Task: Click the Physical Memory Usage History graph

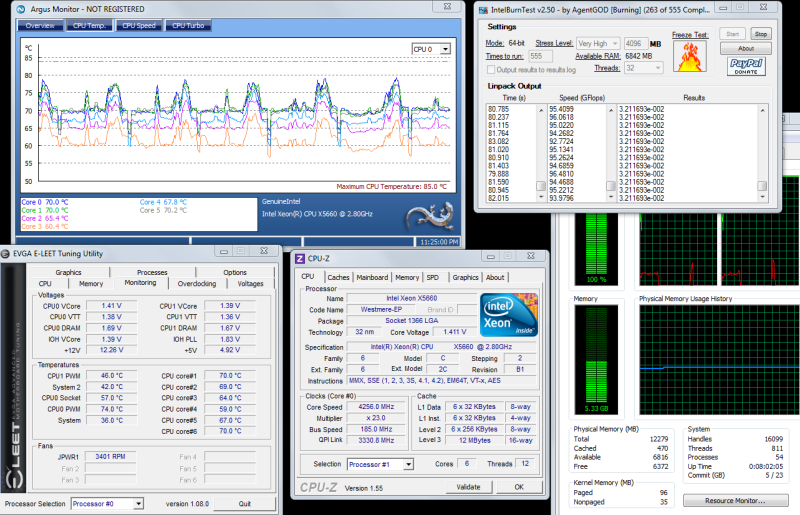Action: click(719, 360)
